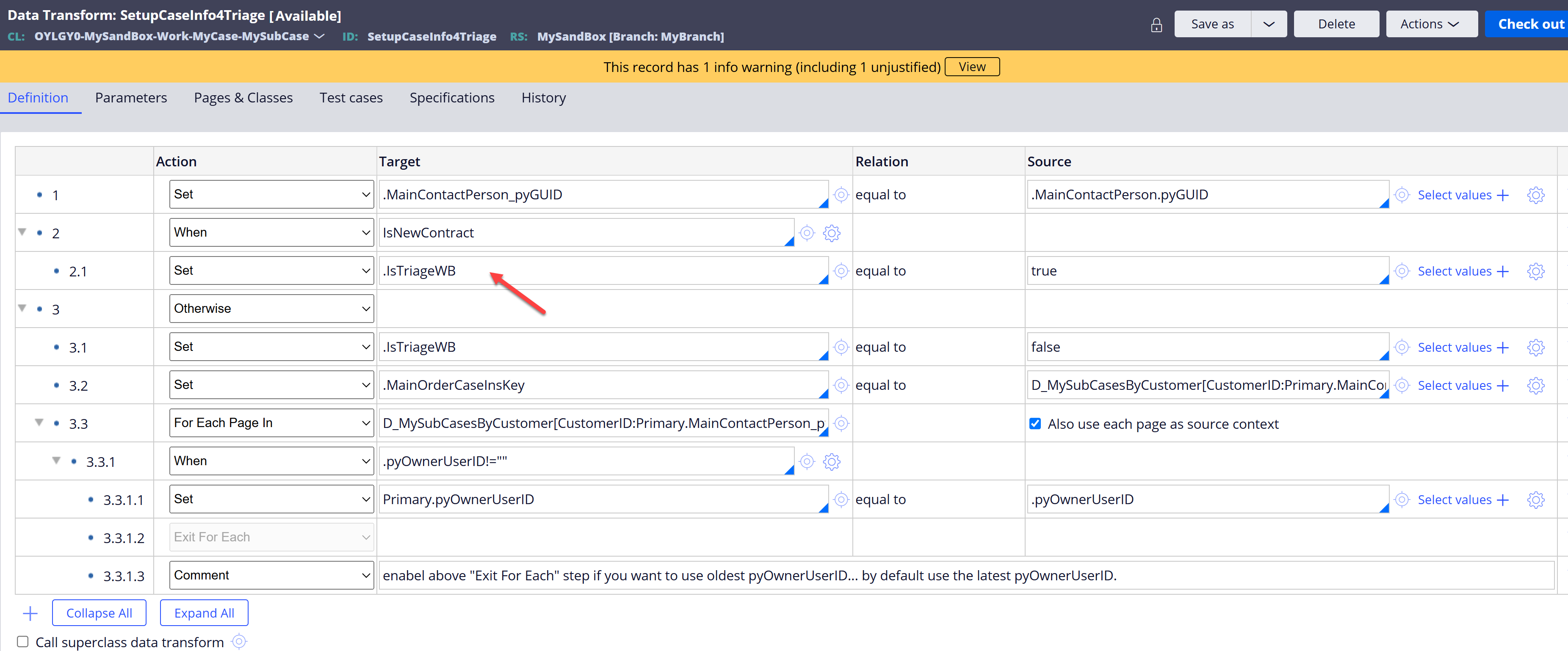
Task: Open the Pages & Classes tab
Action: pos(243,98)
